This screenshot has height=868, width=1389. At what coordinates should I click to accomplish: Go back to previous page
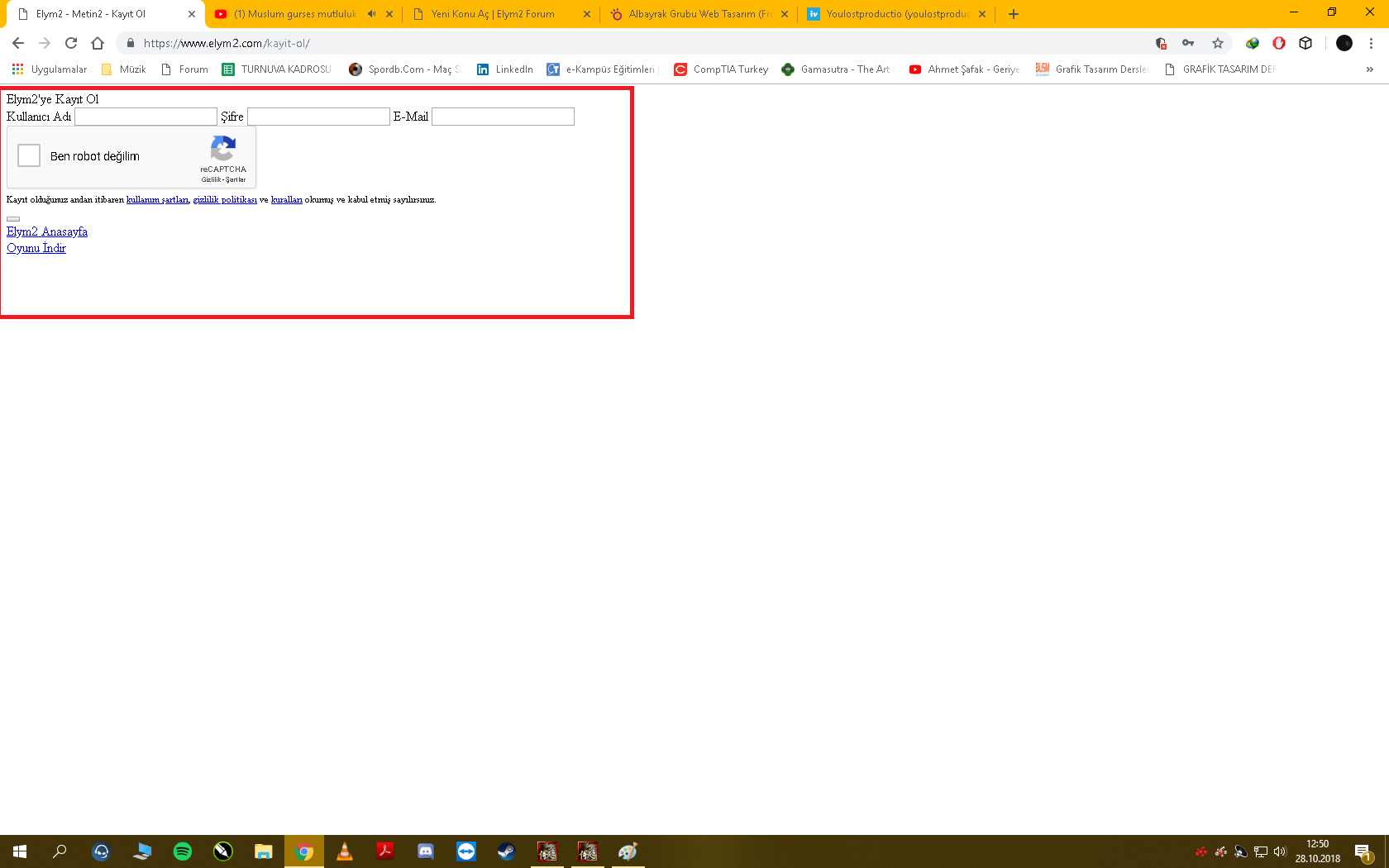pos(18,43)
